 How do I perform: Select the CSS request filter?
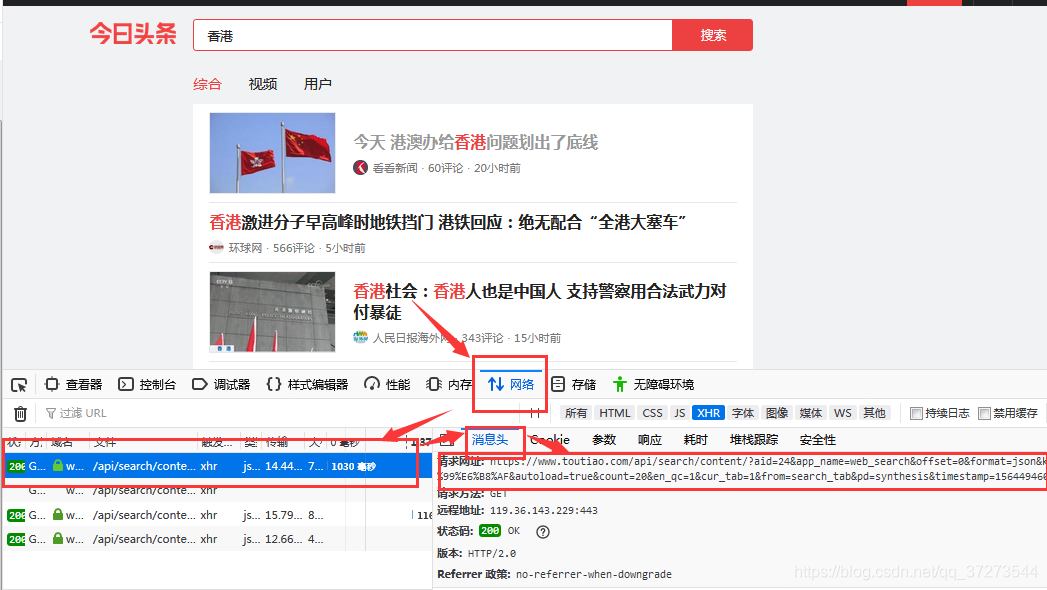pos(652,413)
